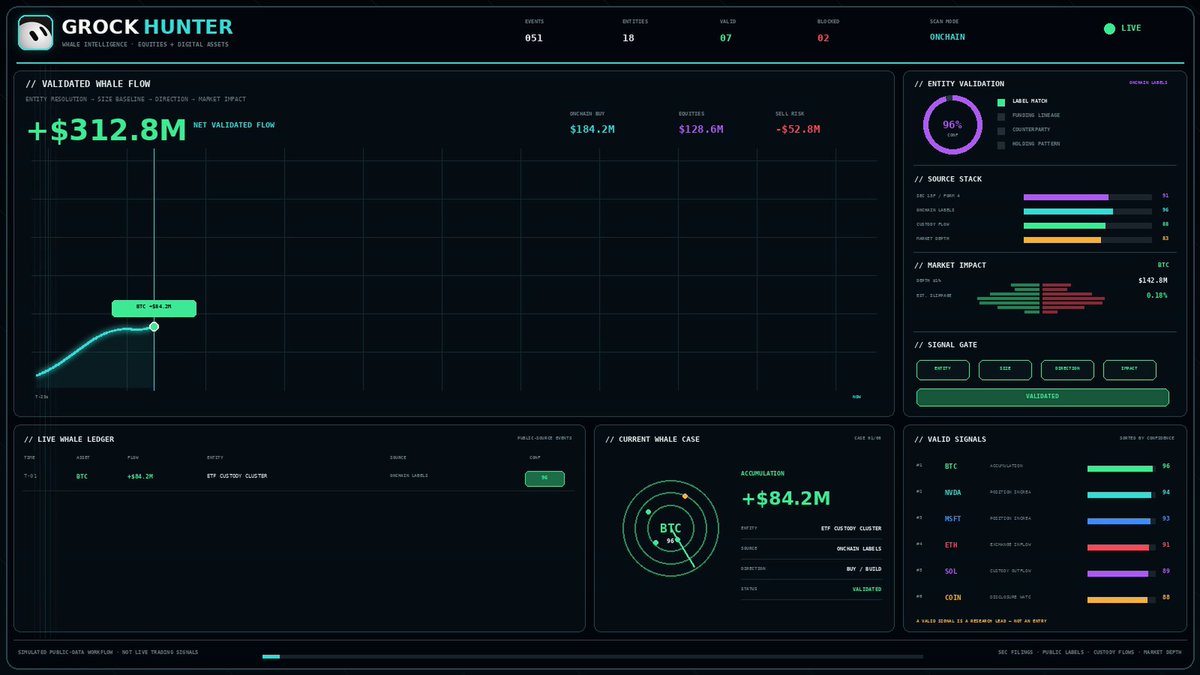Click the 0.18% estimated slippage value
This screenshot has width=1200, height=675.
(1156, 296)
